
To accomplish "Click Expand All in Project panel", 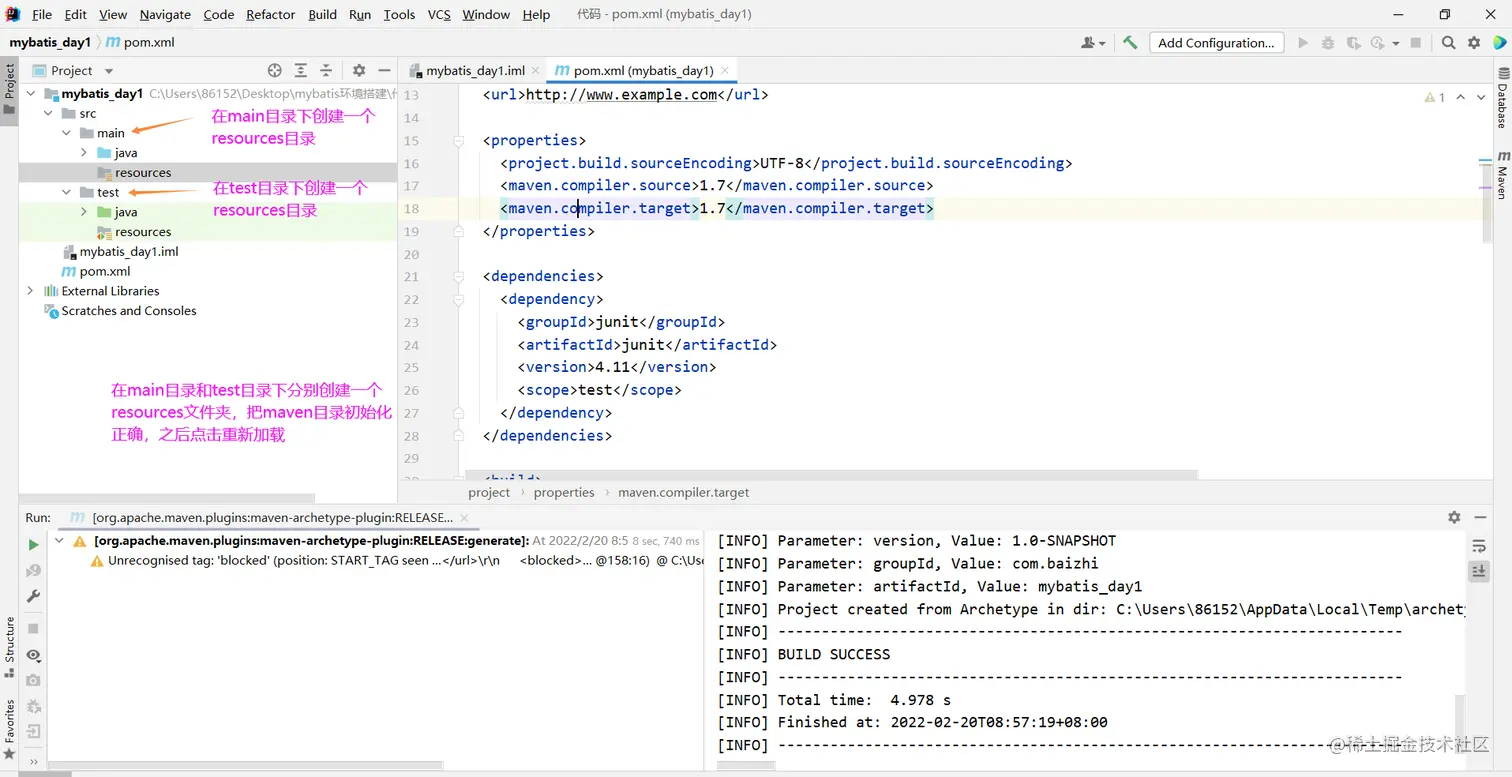I will (301, 70).
